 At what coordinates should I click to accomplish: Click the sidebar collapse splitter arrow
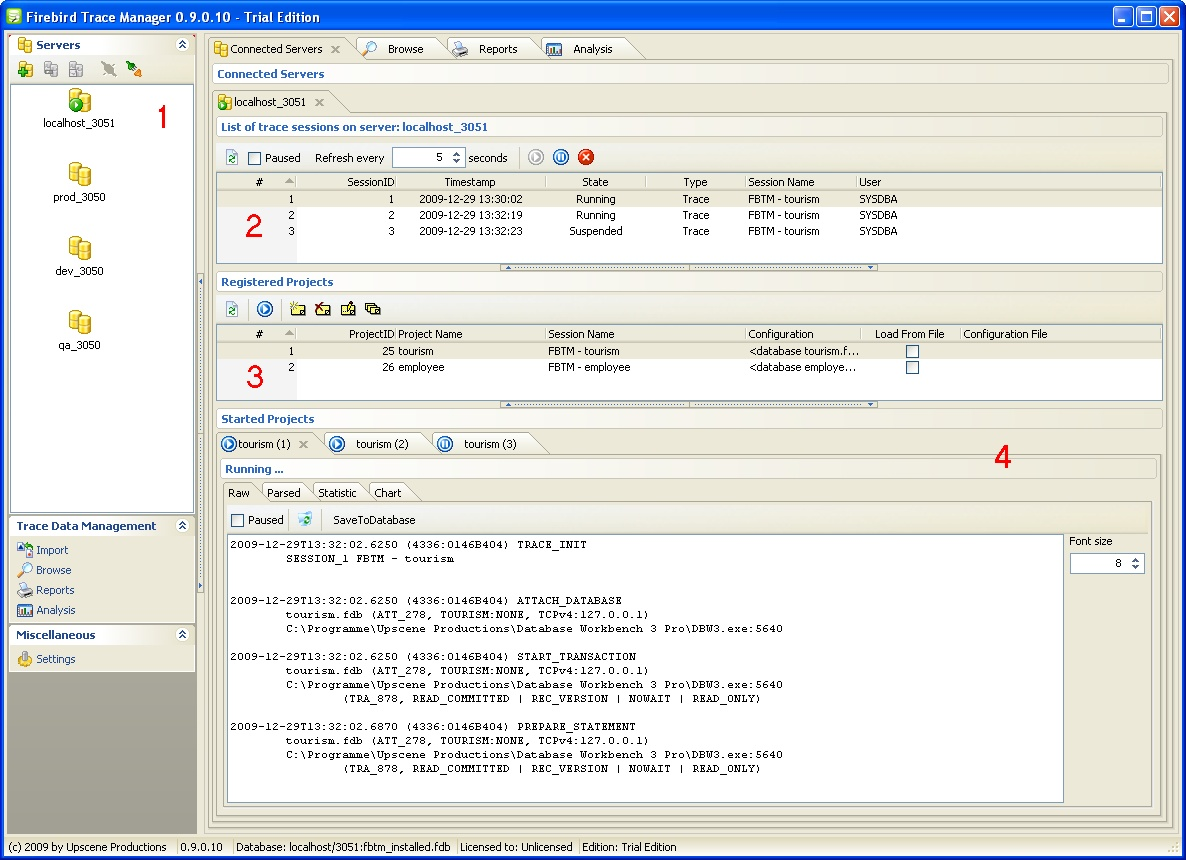[200, 281]
